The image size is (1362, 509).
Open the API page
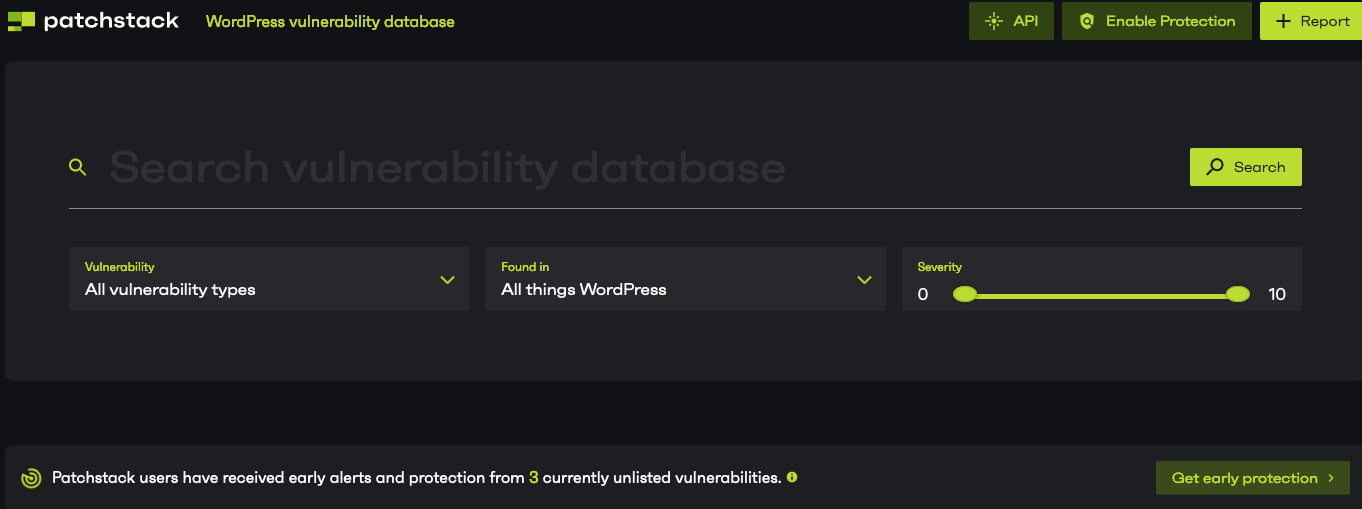pyautogui.click(x=1011, y=21)
